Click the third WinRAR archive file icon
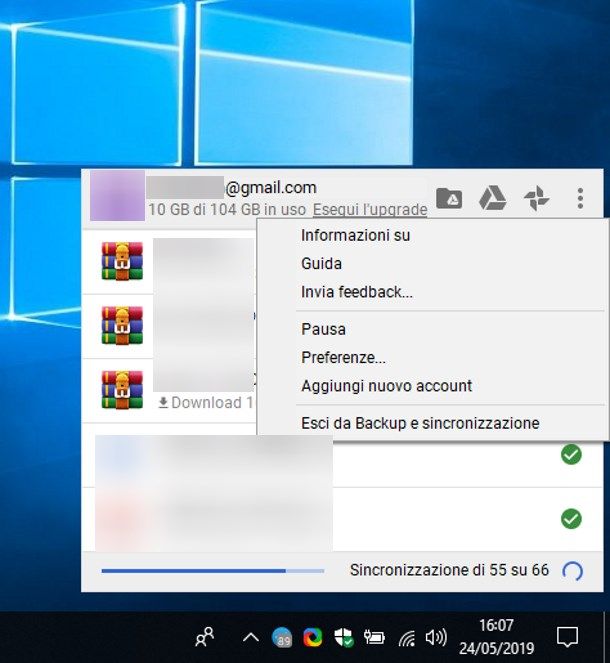Screen dimensions: 610x663 (x=122, y=389)
